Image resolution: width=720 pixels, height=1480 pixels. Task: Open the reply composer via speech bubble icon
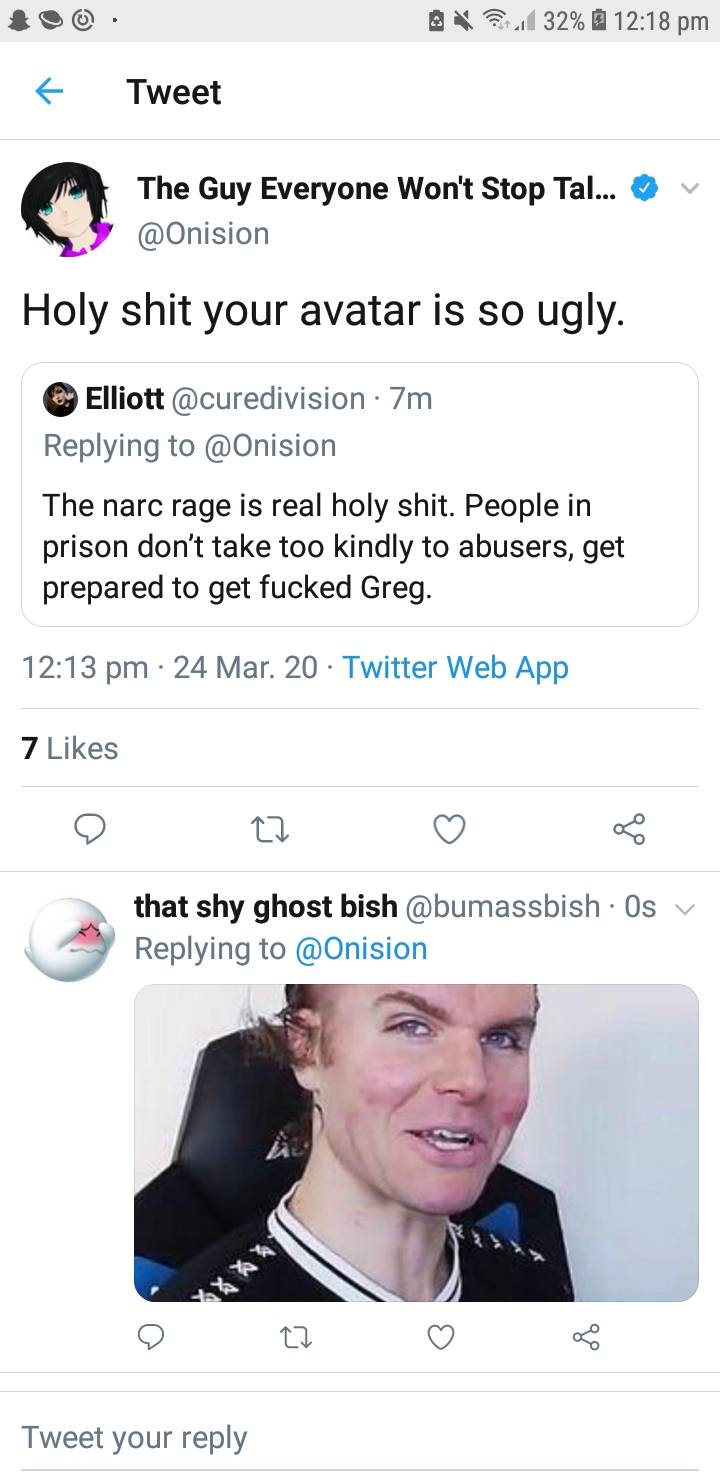coord(90,829)
